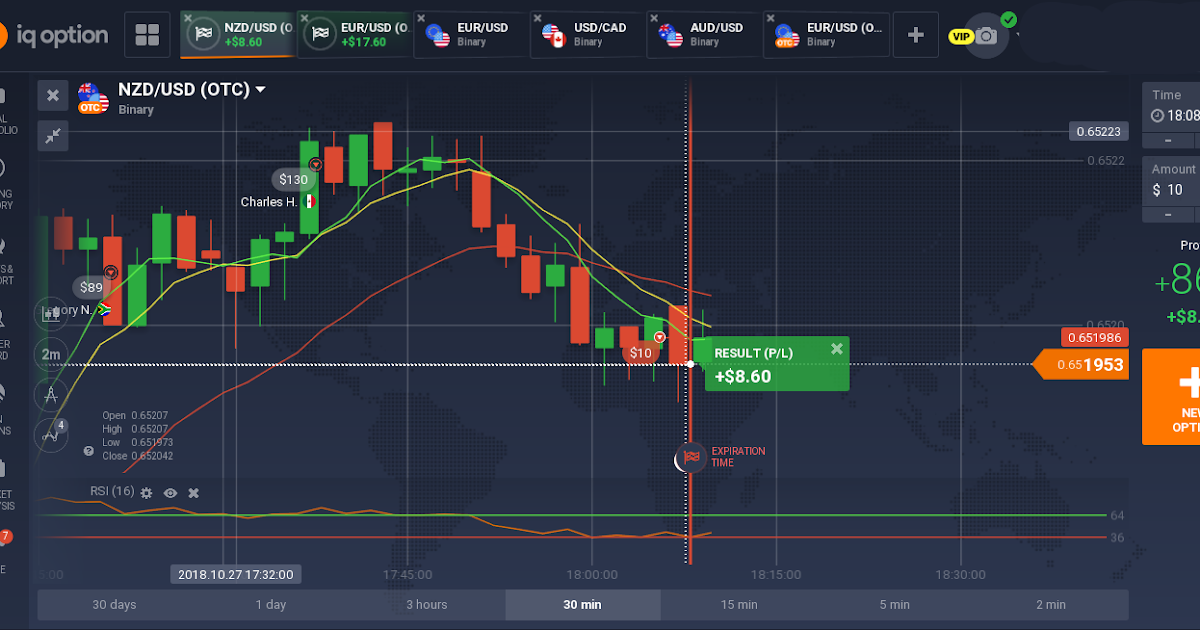Add a new asset tab with plus

point(915,35)
